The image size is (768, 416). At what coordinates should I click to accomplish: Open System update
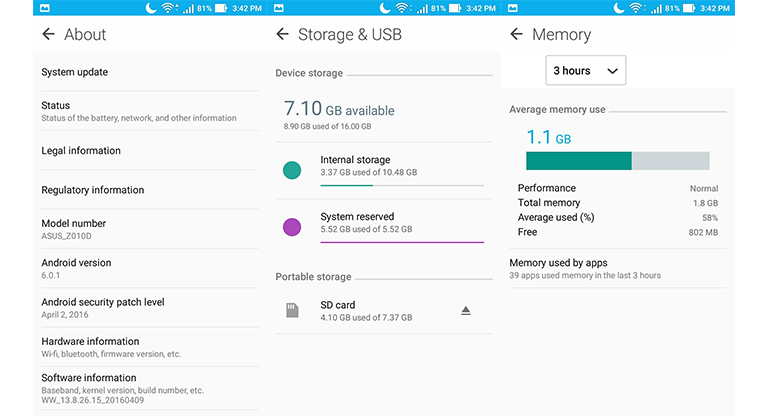(150, 72)
